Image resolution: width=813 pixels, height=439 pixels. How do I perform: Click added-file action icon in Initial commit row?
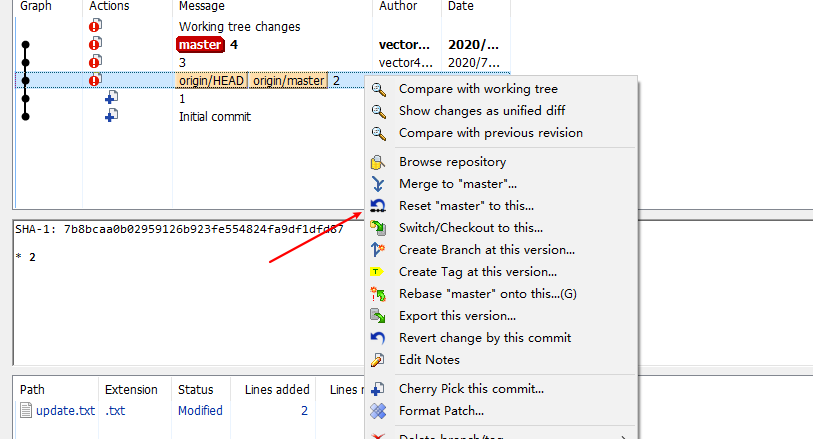coord(111,116)
